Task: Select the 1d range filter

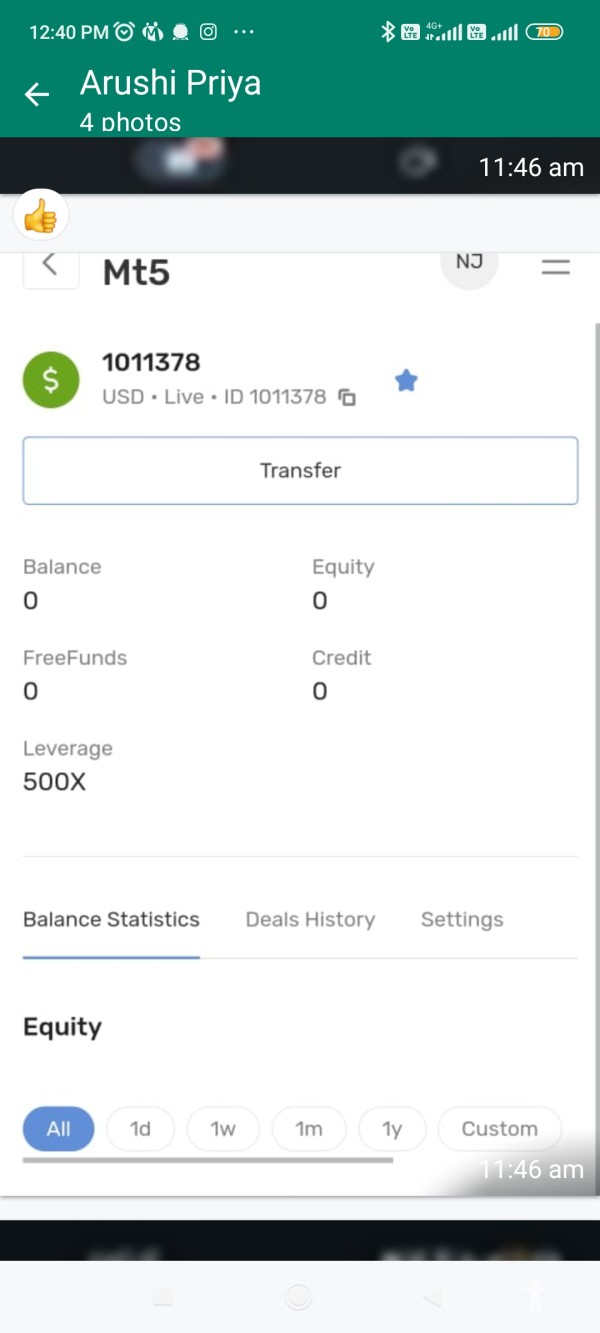Action: point(140,1129)
